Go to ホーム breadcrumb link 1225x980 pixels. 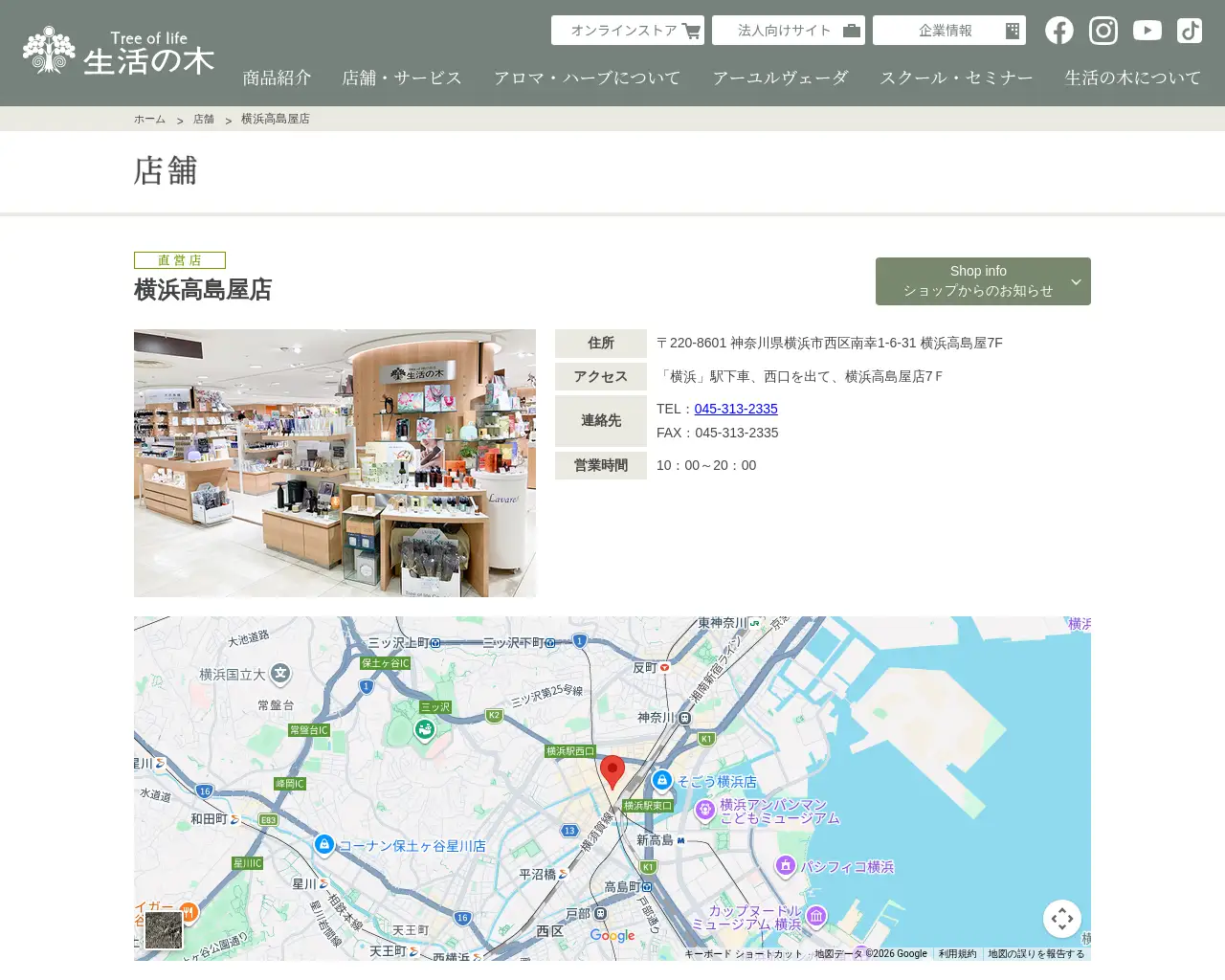tap(149, 119)
